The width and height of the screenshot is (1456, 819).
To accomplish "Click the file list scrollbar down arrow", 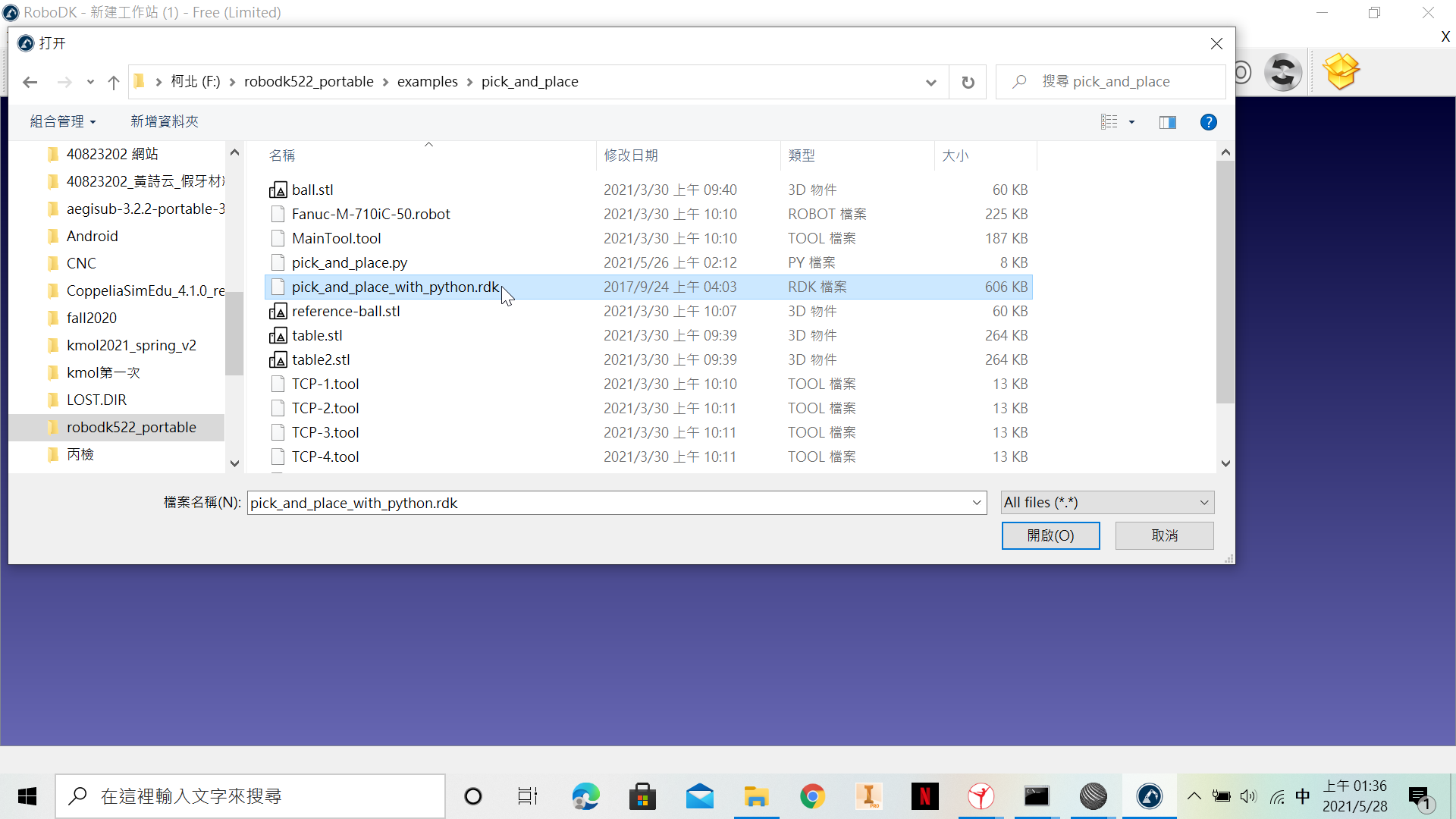I will pyautogui.click(x=1225, y=463).
